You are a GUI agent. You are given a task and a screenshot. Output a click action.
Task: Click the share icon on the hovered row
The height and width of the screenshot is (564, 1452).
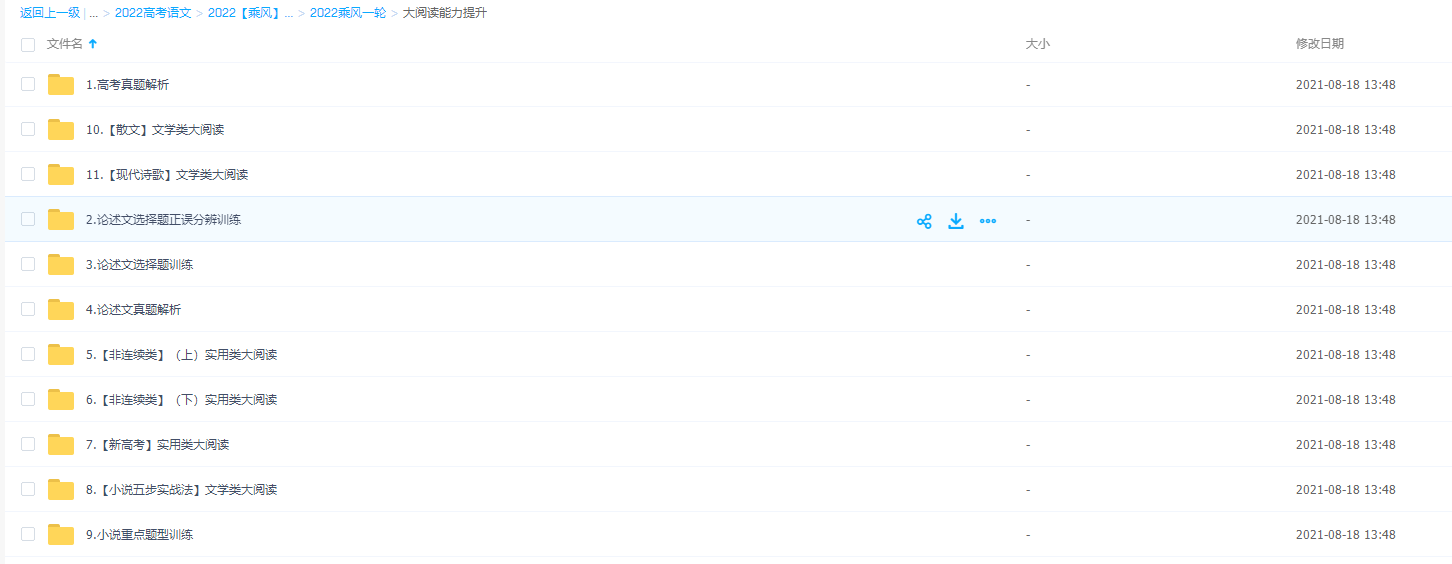(x=924, y=221)
